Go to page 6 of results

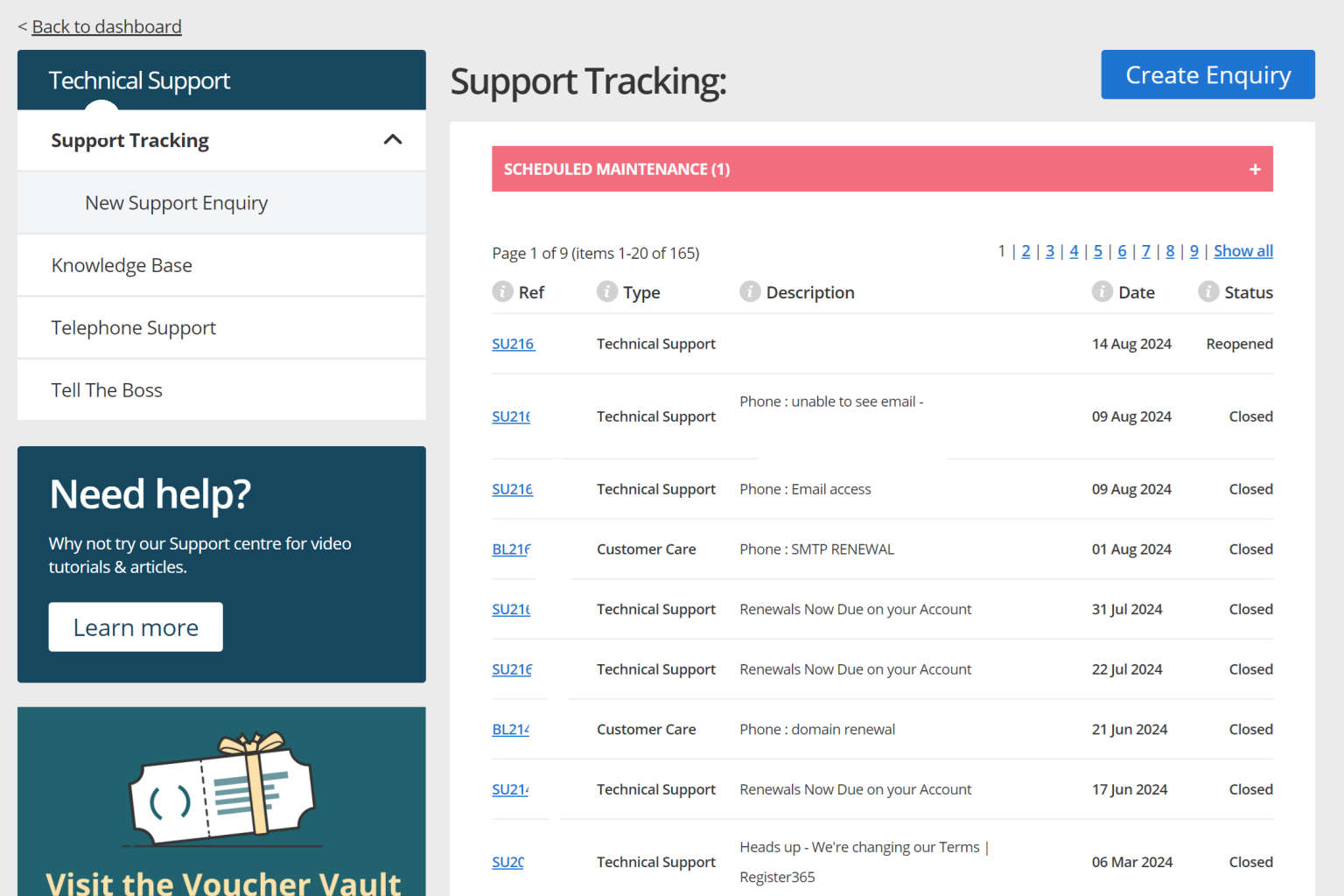1122,251
